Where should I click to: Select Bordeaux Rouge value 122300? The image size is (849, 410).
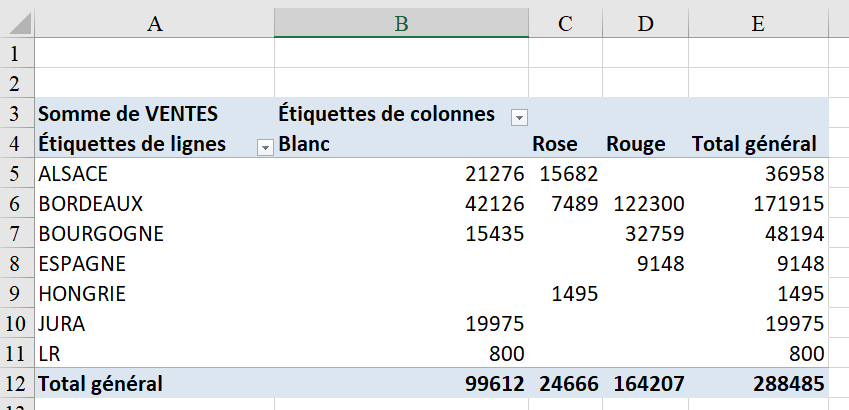[650, 204]
